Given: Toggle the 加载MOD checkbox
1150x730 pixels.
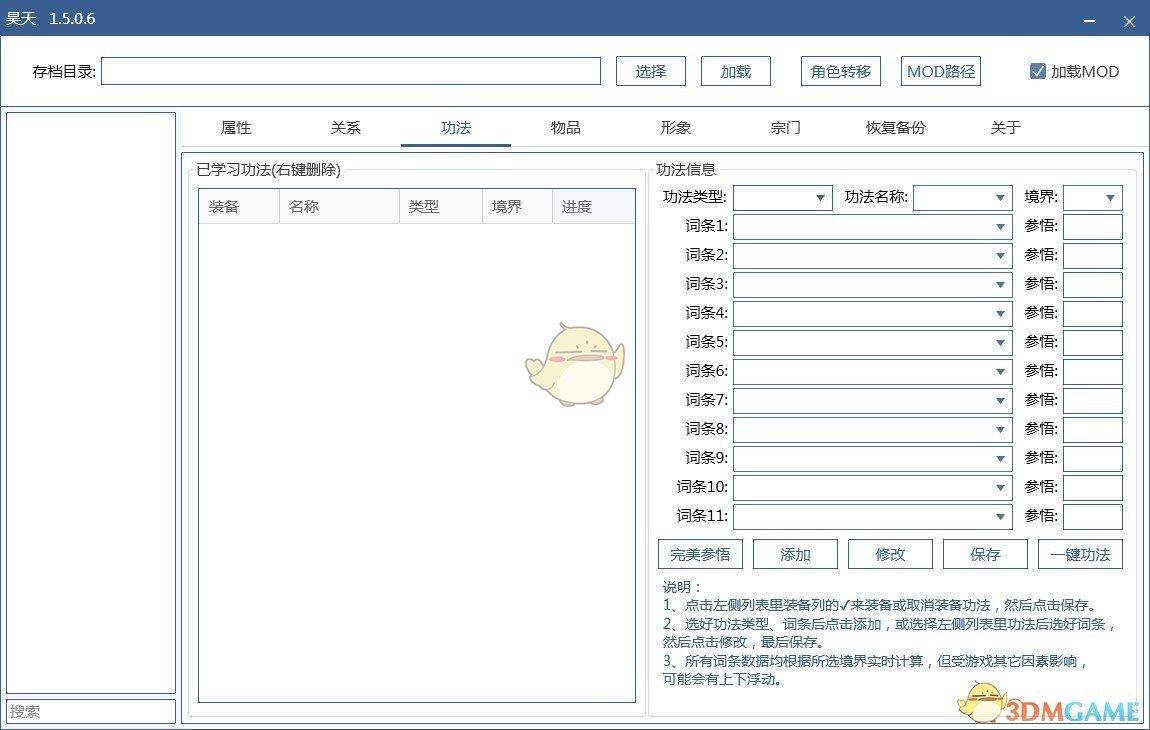Looking at the screenshot, I should click(1074, 71).
